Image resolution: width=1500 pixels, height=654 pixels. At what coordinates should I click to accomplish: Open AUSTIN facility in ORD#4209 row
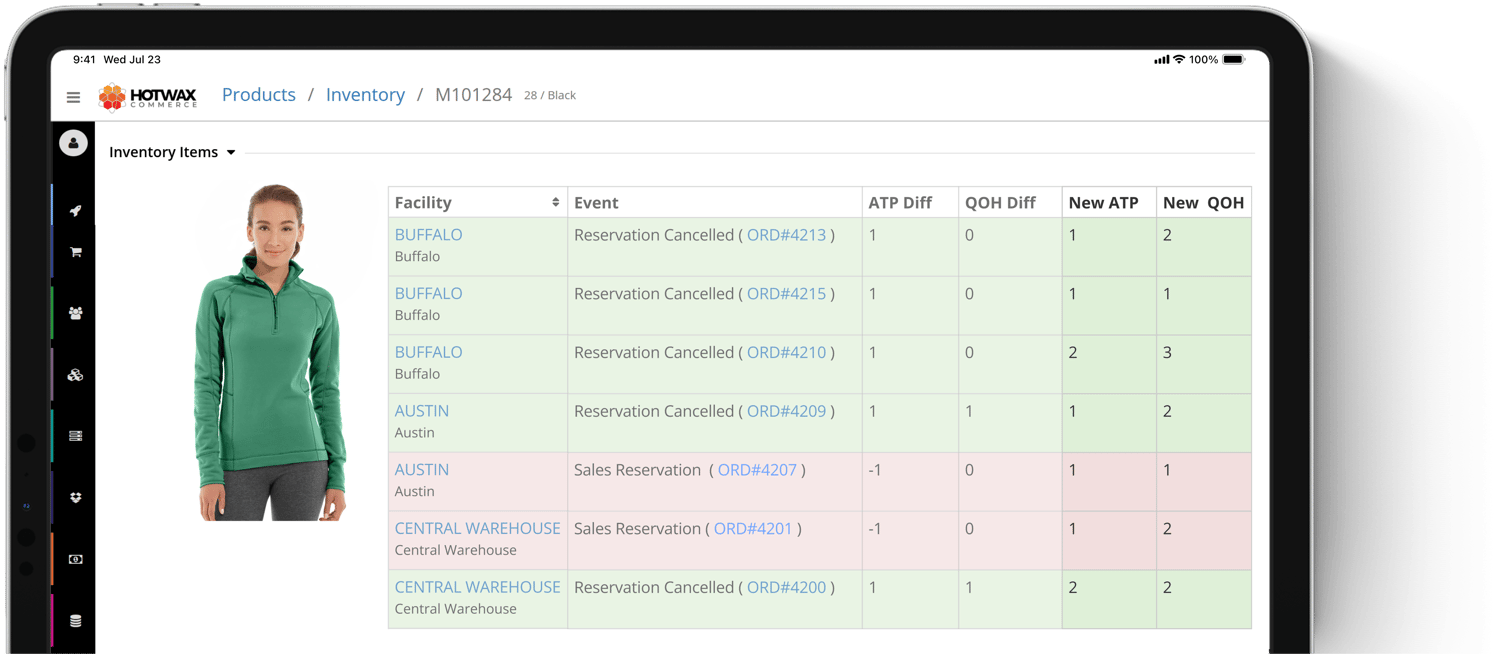pyautogui.click(x=422, y=411)
